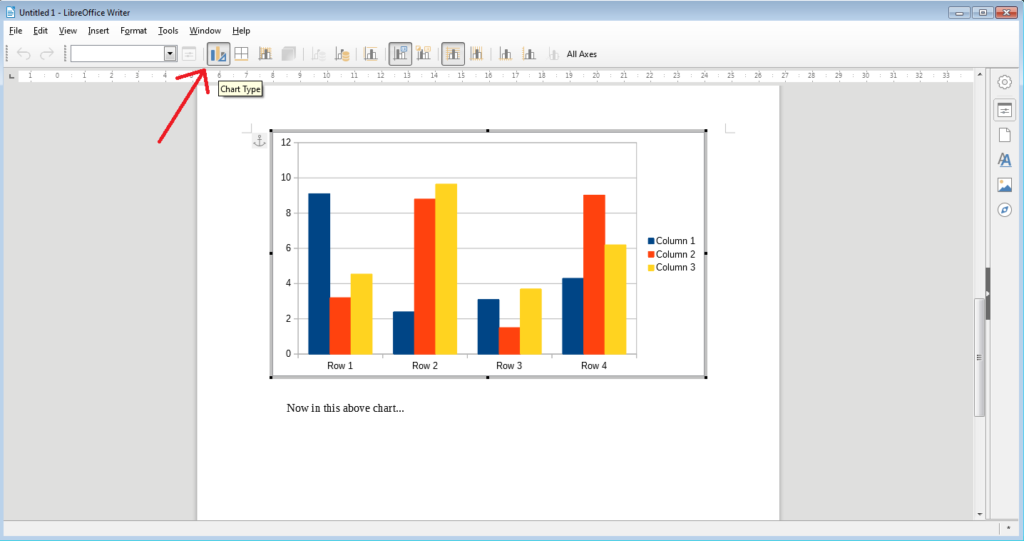Click the grid-style table icon beside Chart Type

[x=242, y=54]
